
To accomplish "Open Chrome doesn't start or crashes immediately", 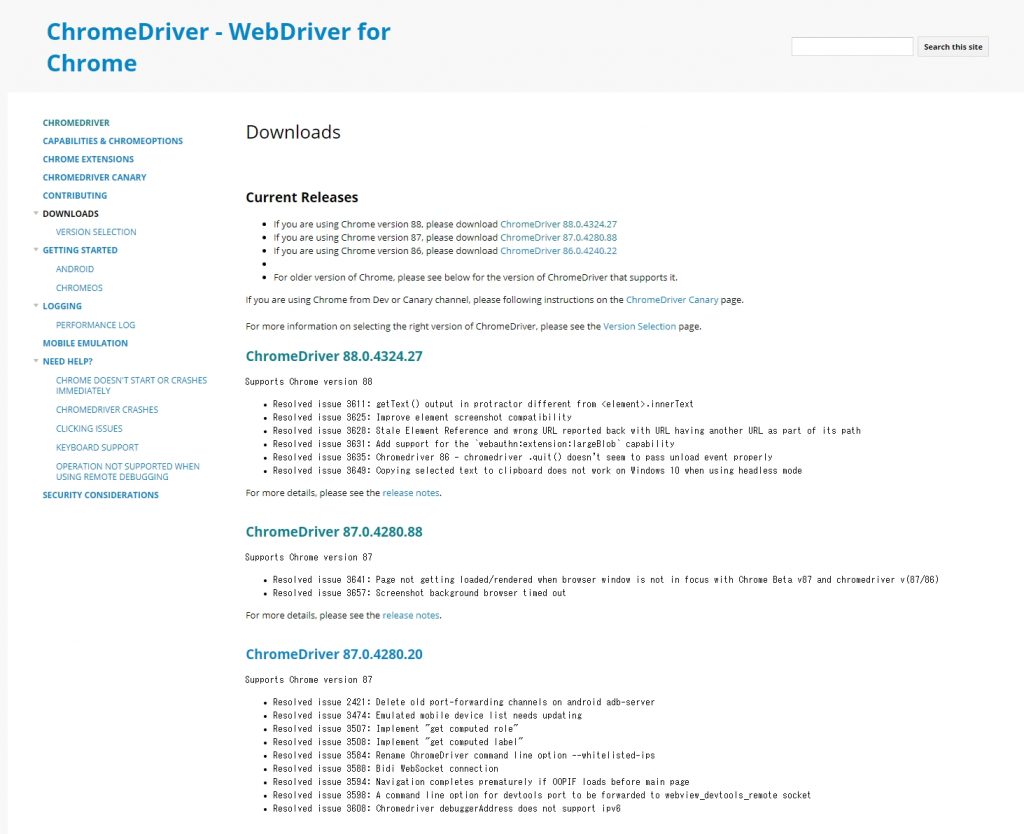I will pos(131,386).
